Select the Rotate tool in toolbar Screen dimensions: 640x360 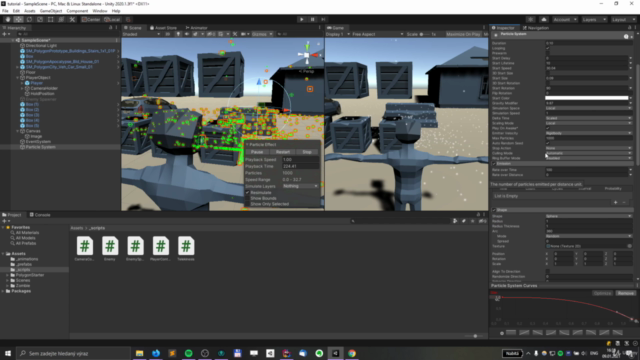pyautogui.click(x=29, y=19)
